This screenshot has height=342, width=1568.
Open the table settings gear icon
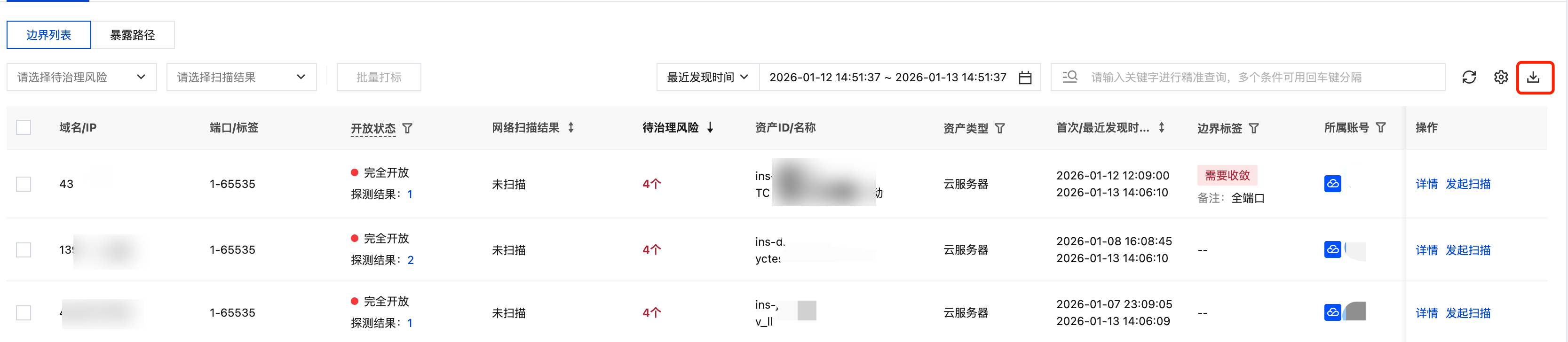(1501, 78)
